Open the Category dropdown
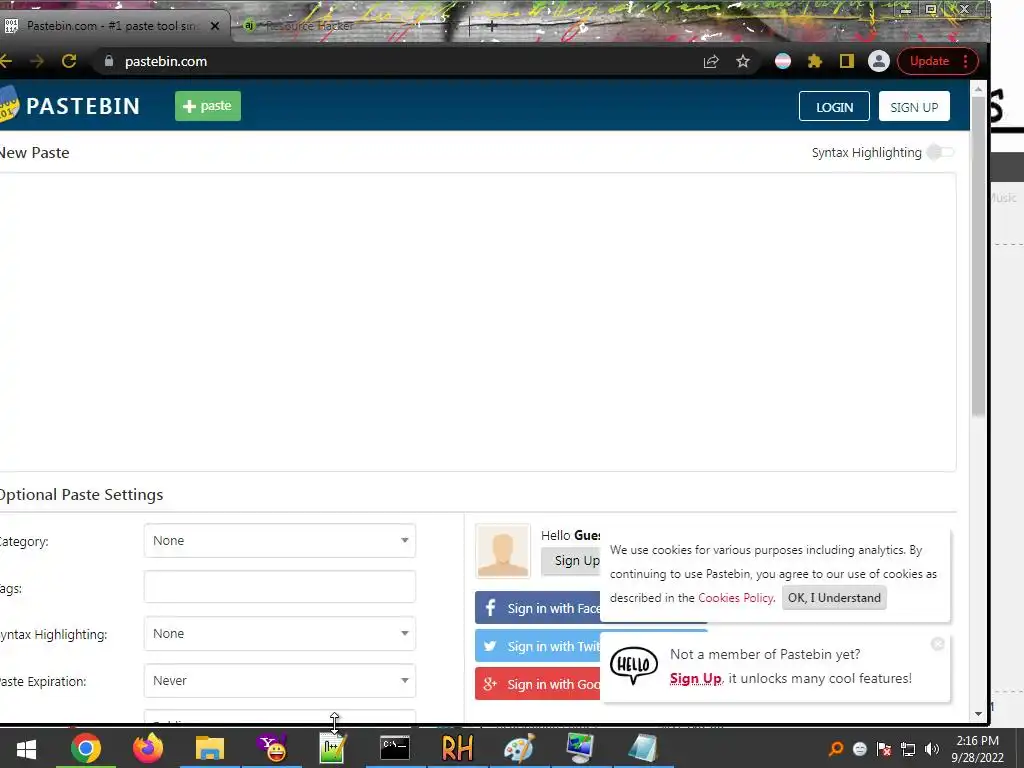 pos(280,541)
